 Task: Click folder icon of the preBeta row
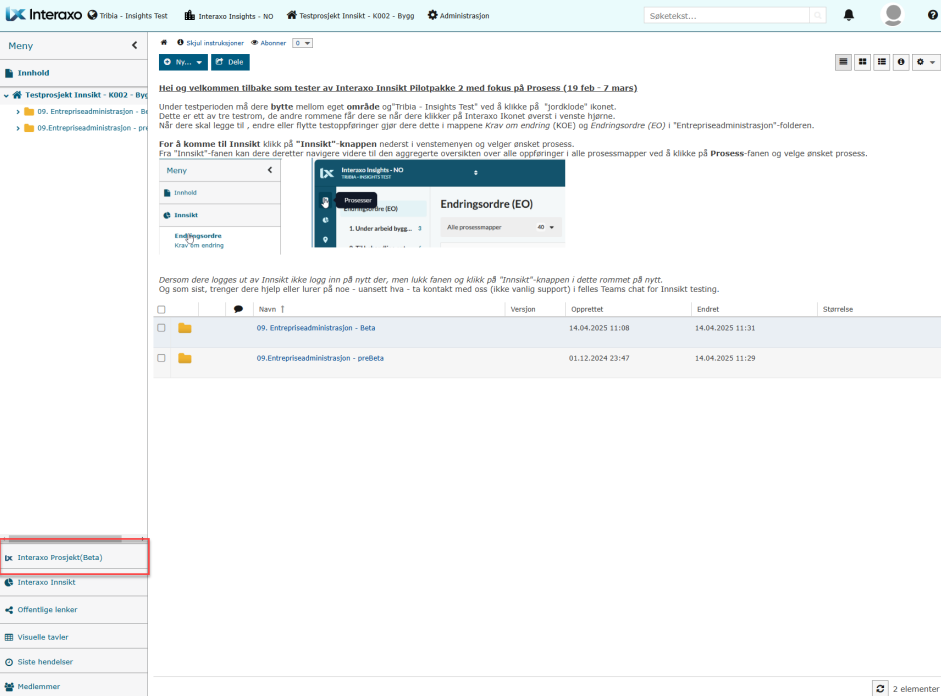(x=185, y=358)
